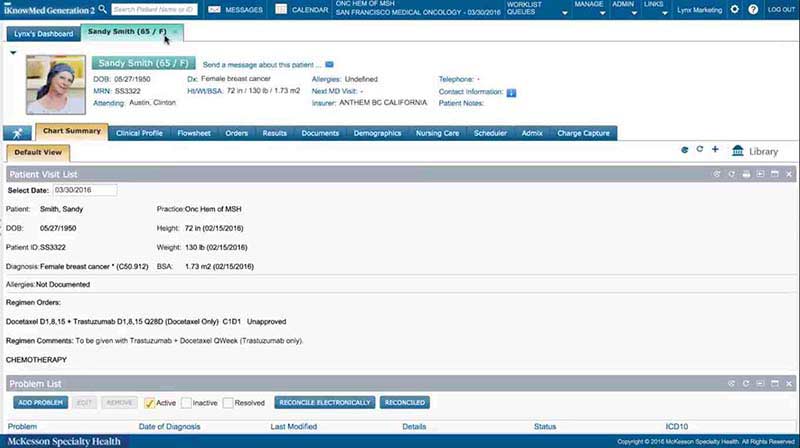
Task: Click first settings icon in Problem List header
Action: coord(731,383)
